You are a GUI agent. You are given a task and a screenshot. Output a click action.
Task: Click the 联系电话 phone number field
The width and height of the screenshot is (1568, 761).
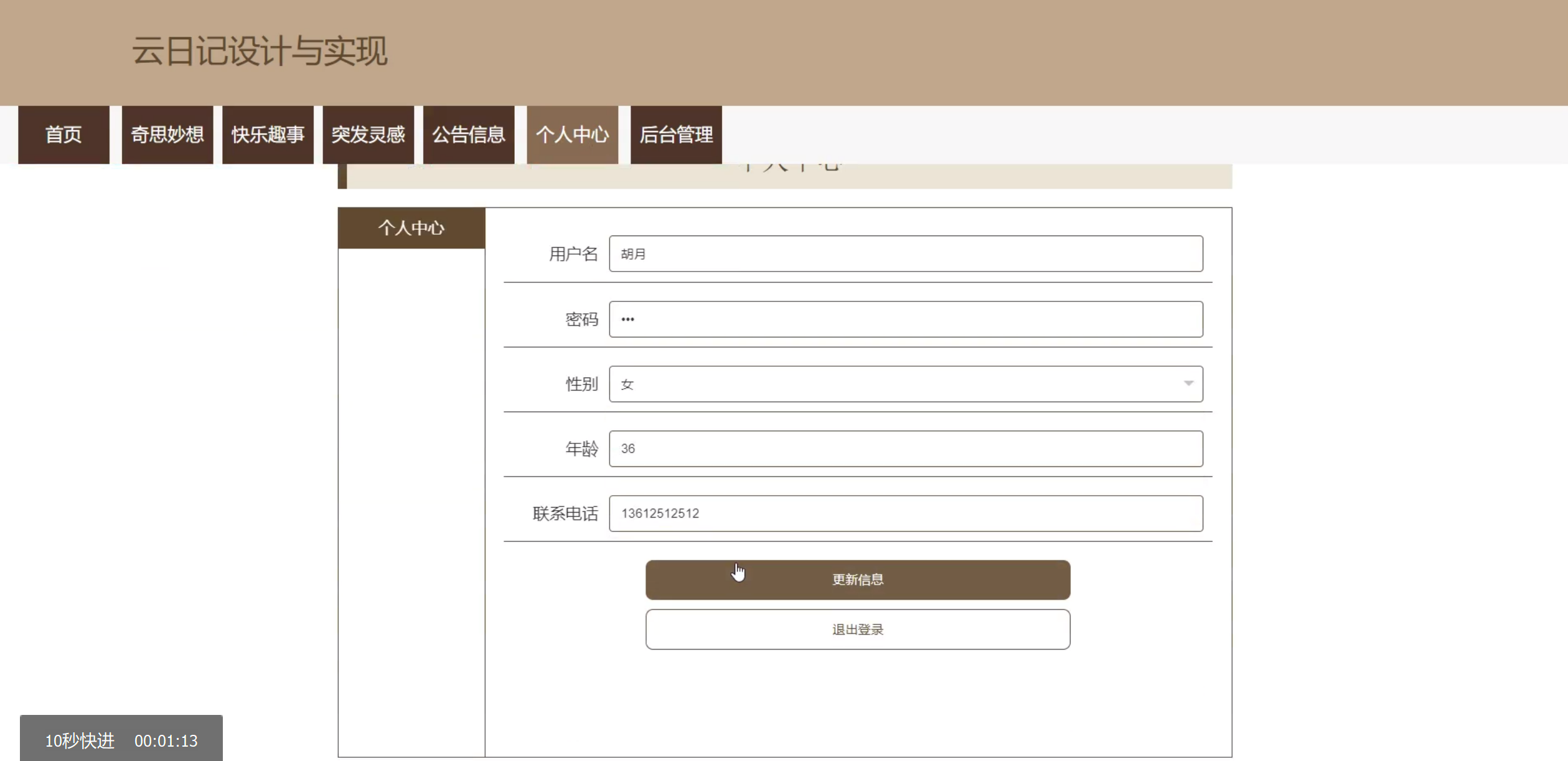click(905, 514)
